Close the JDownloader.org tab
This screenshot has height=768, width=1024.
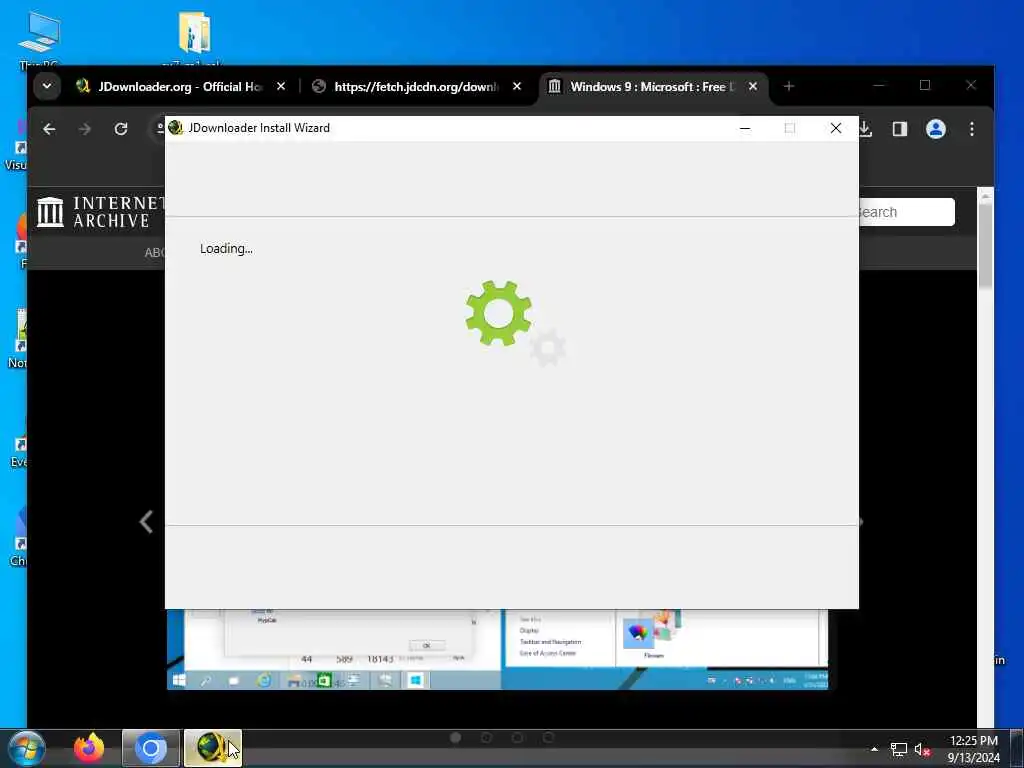click(x=281, y=86)
